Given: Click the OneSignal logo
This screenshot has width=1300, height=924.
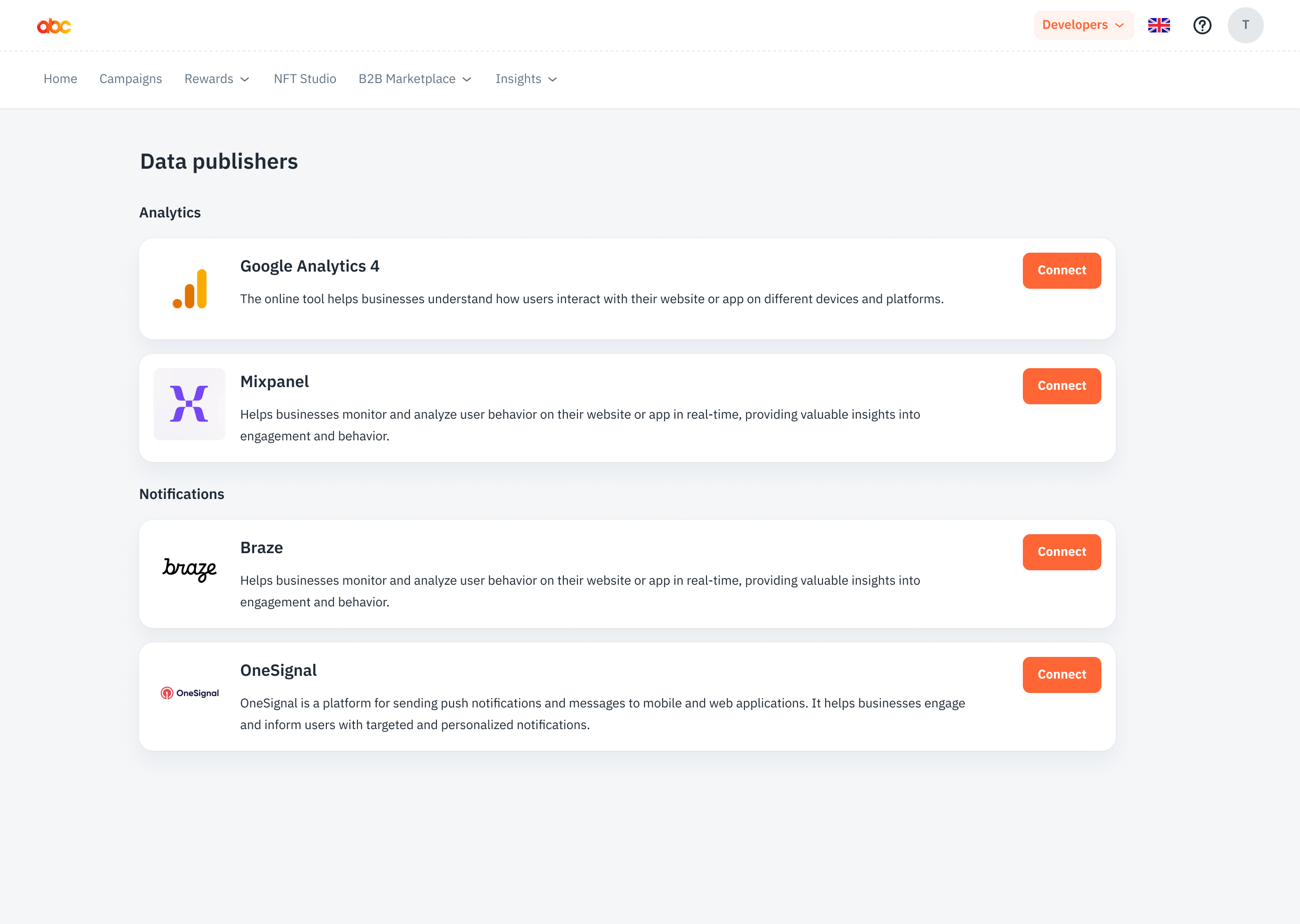Looking at the screenshot, I should (x=190, y=693).
